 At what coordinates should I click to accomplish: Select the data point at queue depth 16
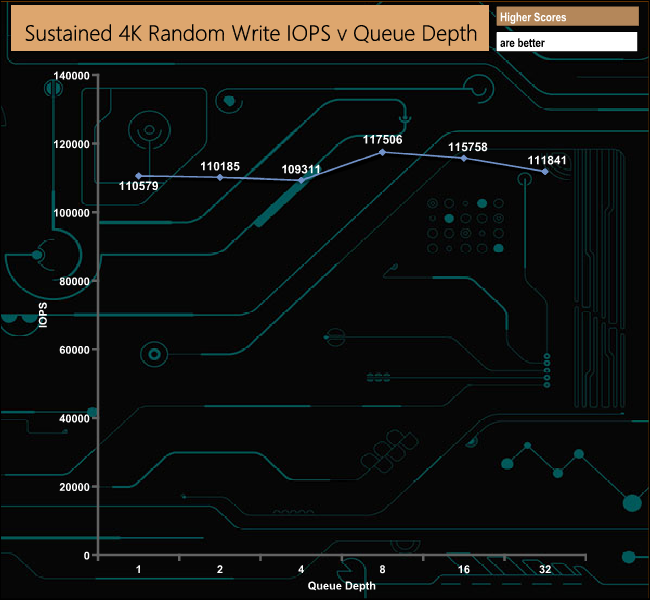click(x=464, y=158)
